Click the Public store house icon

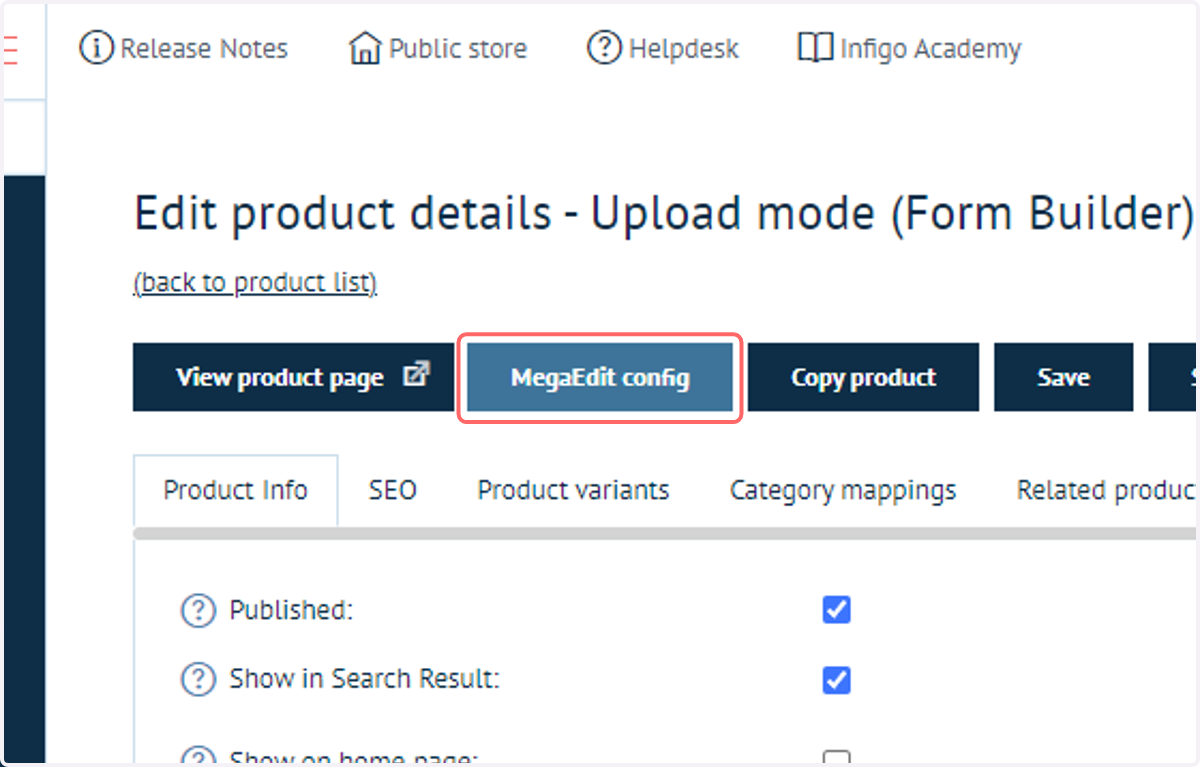tap(365, 48)
